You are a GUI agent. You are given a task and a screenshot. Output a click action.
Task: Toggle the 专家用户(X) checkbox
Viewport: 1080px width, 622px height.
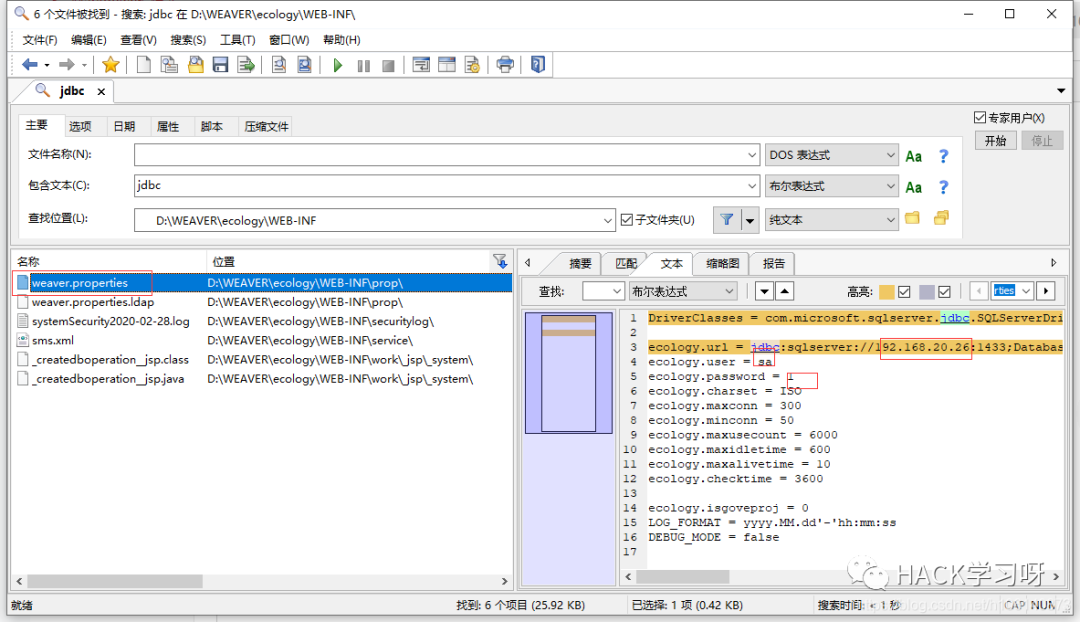point(980,118)
